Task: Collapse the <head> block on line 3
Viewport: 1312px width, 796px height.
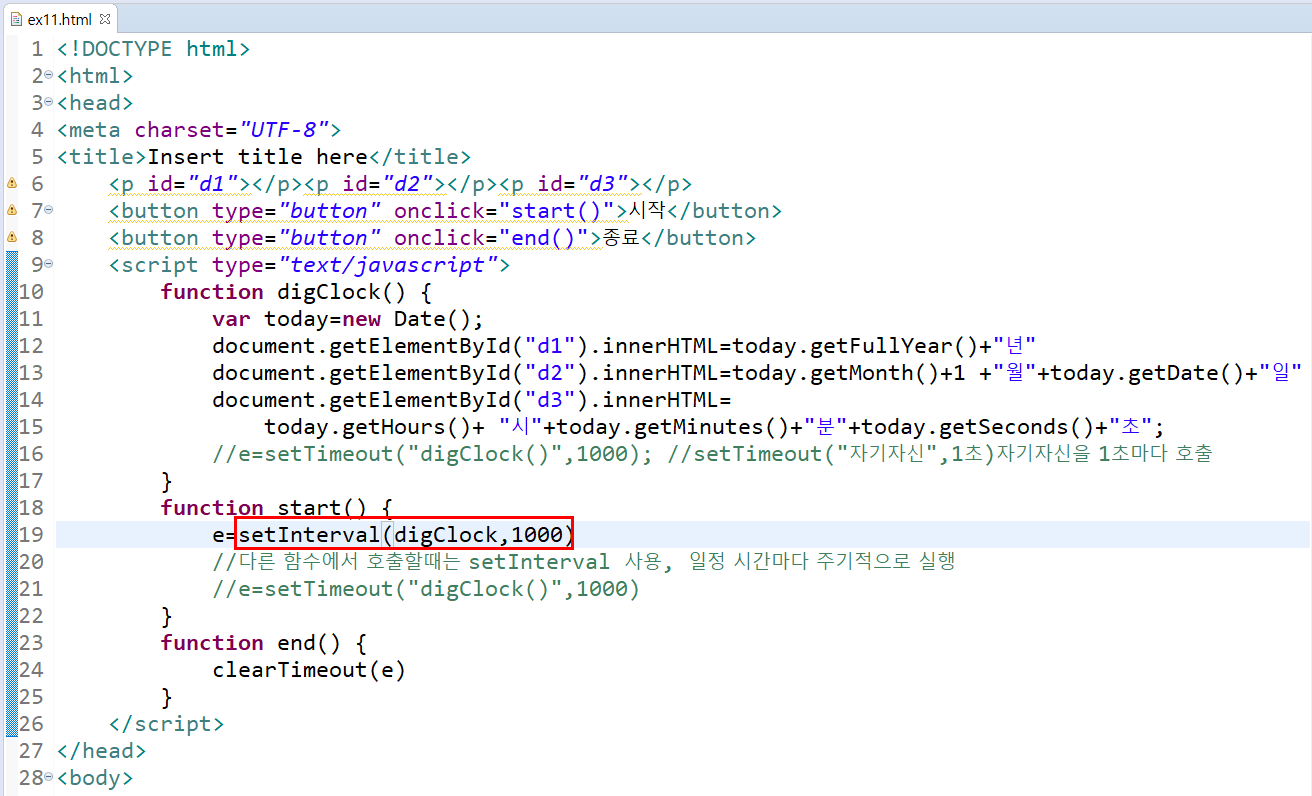Action: (49, 103)
